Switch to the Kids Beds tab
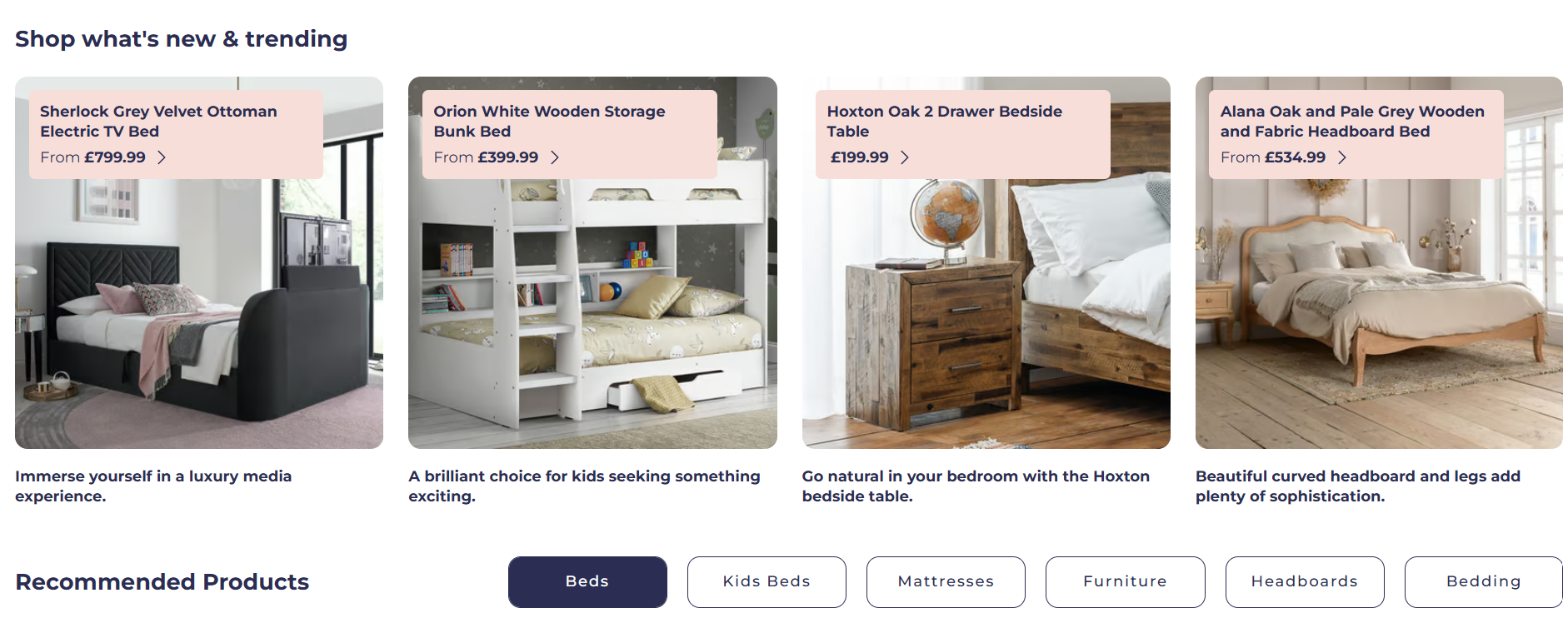The width and height of the screenshot is (1568, 618). 767,581
